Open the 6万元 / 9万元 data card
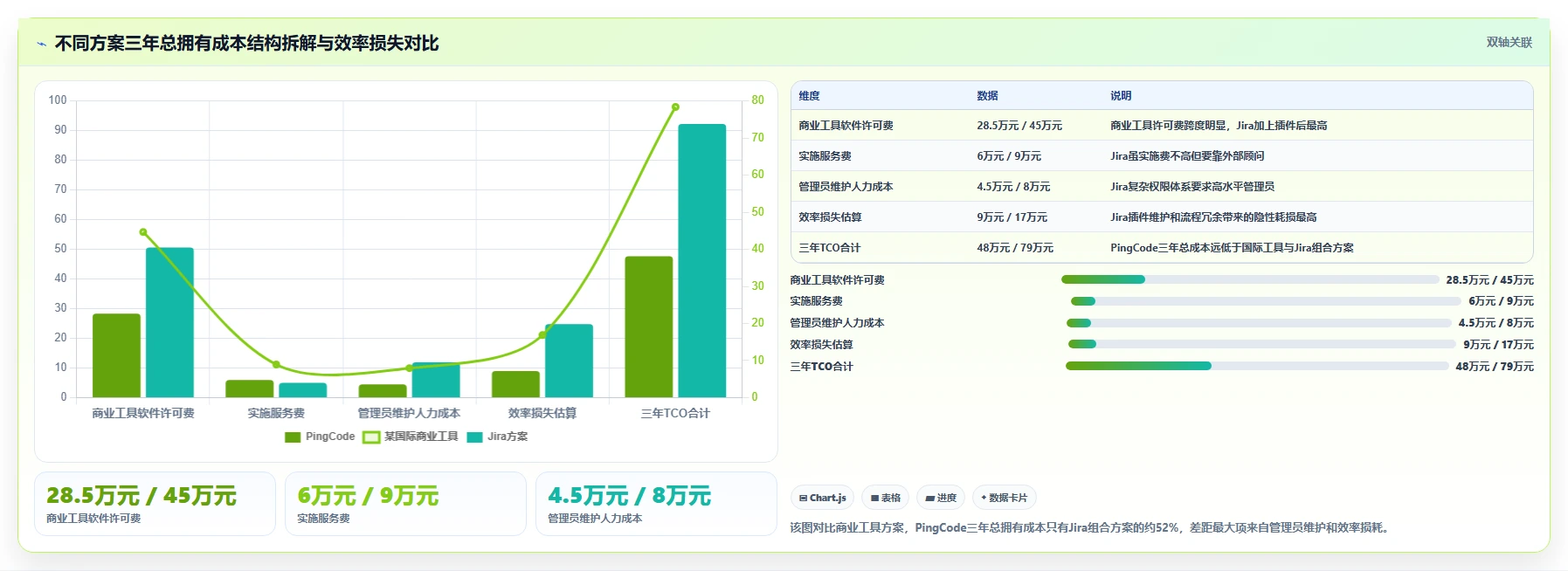Viewport: 1568px width, 571px height. pyautogui.click(x=405, y=504)
